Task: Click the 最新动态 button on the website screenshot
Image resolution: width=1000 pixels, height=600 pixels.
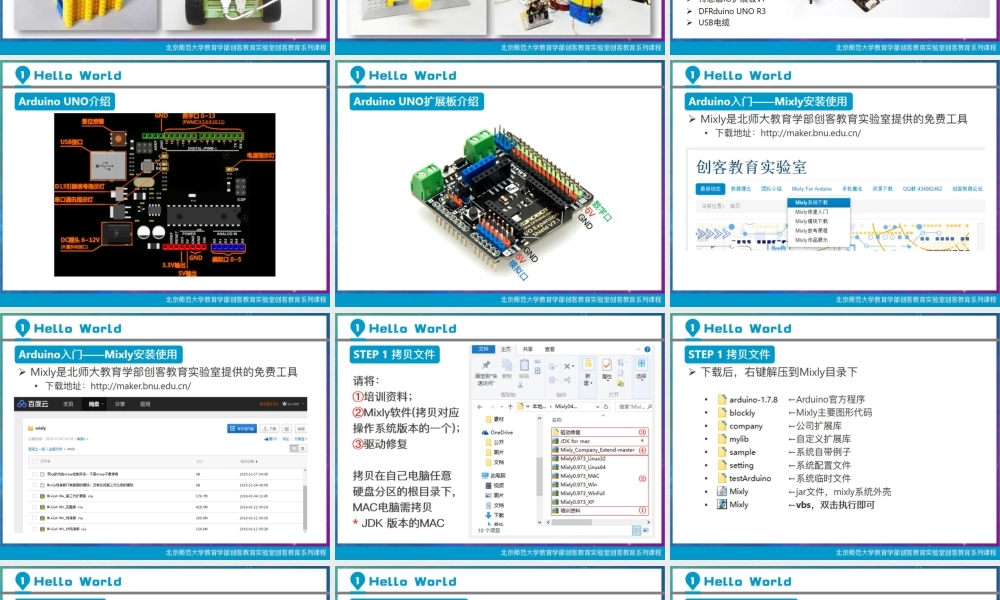Action: tap(710, 189)
